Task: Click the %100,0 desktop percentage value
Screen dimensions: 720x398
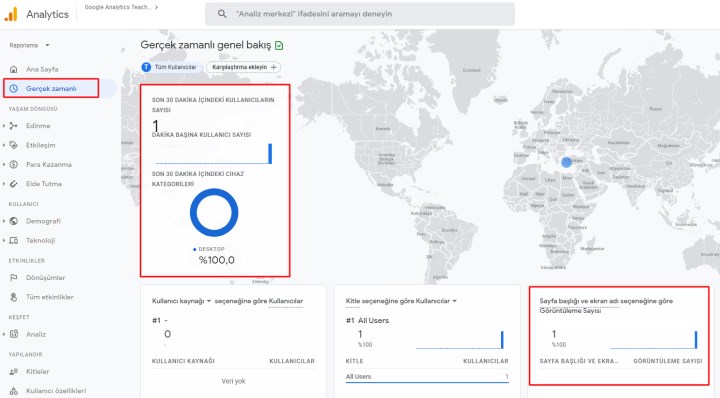Action: (x=216, y=260)
